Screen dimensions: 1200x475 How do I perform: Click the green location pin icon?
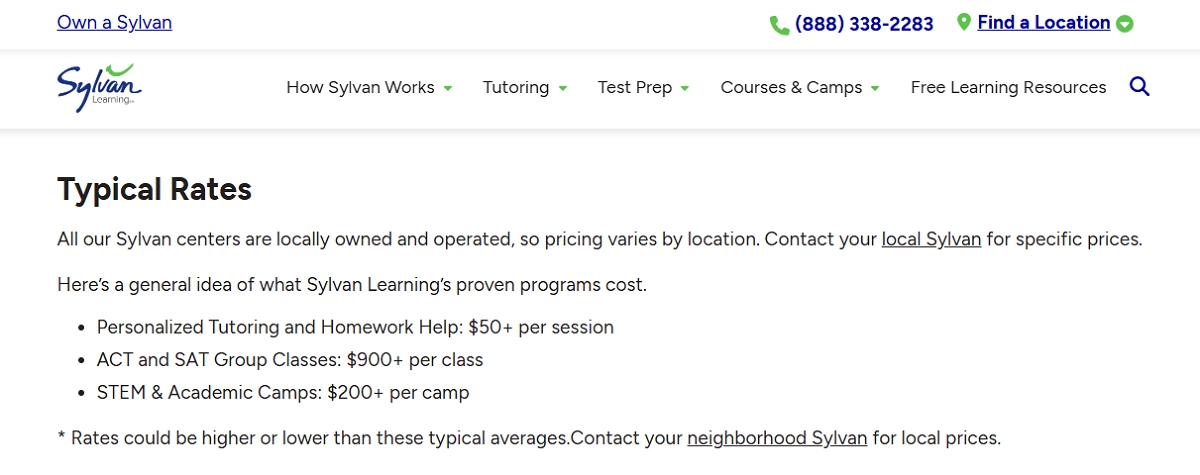coord(964,22)
